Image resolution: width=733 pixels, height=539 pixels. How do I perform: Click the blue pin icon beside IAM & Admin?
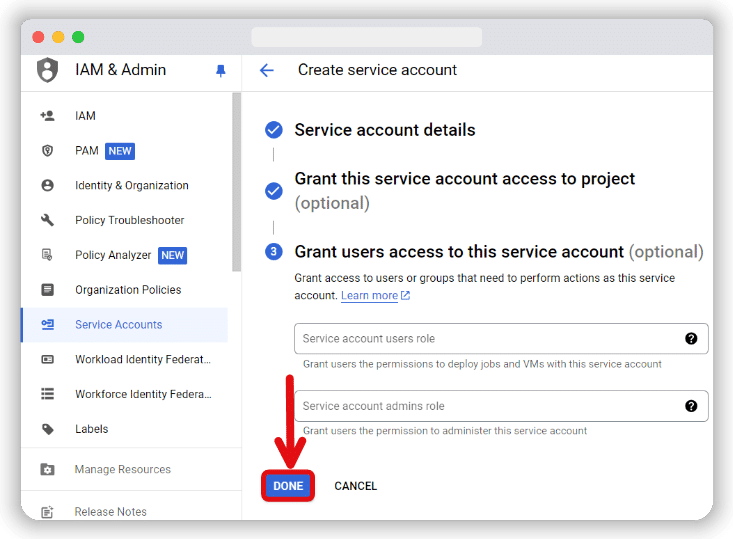pyautogui.click(x=221, y=71)
